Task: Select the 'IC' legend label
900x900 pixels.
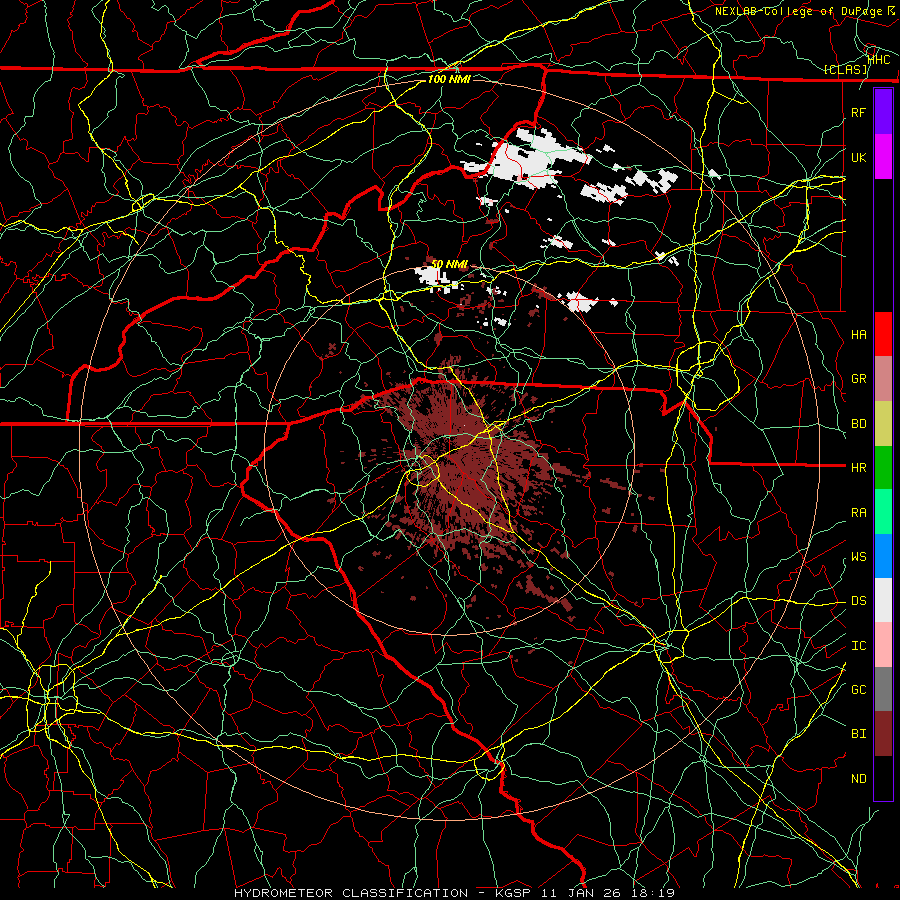Action: (x=858, y=645)
